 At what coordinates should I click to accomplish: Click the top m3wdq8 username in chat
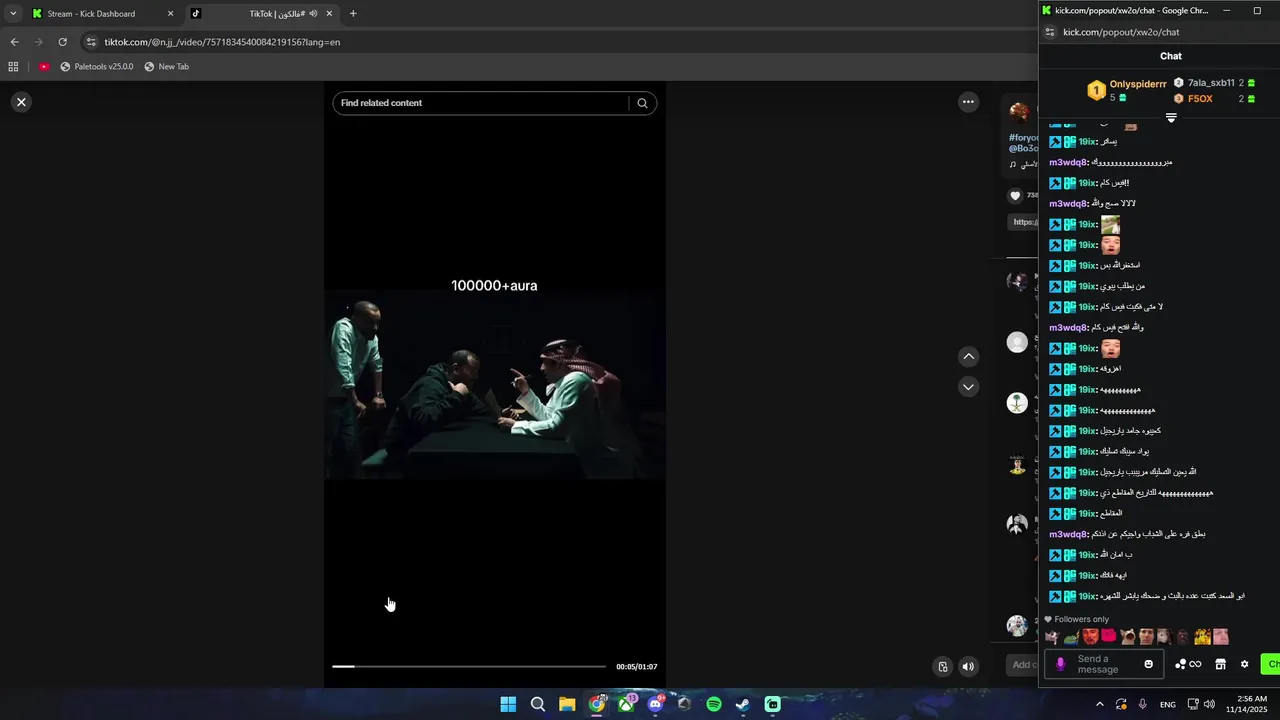coord(1068,162)
